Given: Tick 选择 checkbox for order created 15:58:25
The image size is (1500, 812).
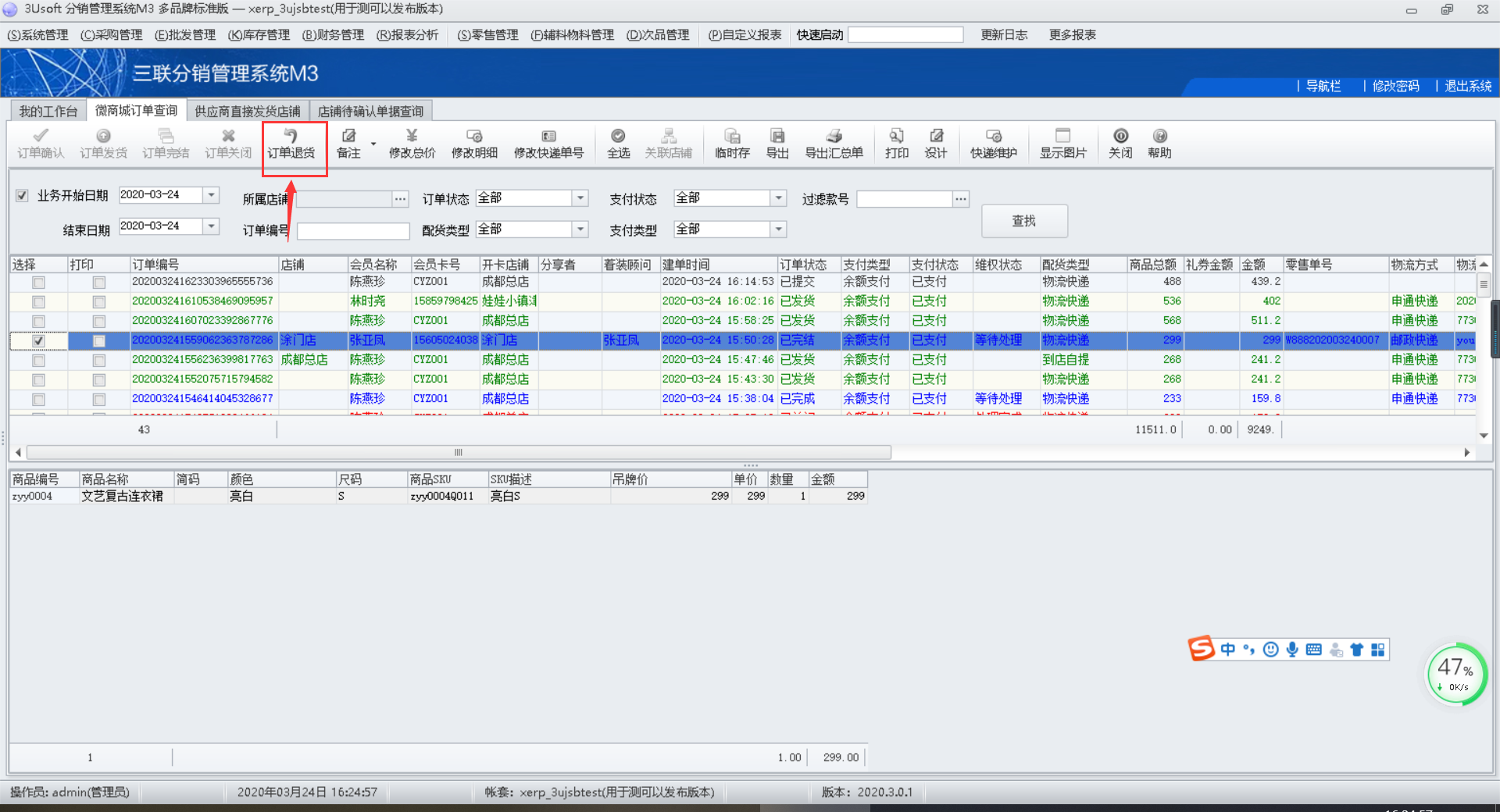Looking at the screenshot, I should pos(38,321).
